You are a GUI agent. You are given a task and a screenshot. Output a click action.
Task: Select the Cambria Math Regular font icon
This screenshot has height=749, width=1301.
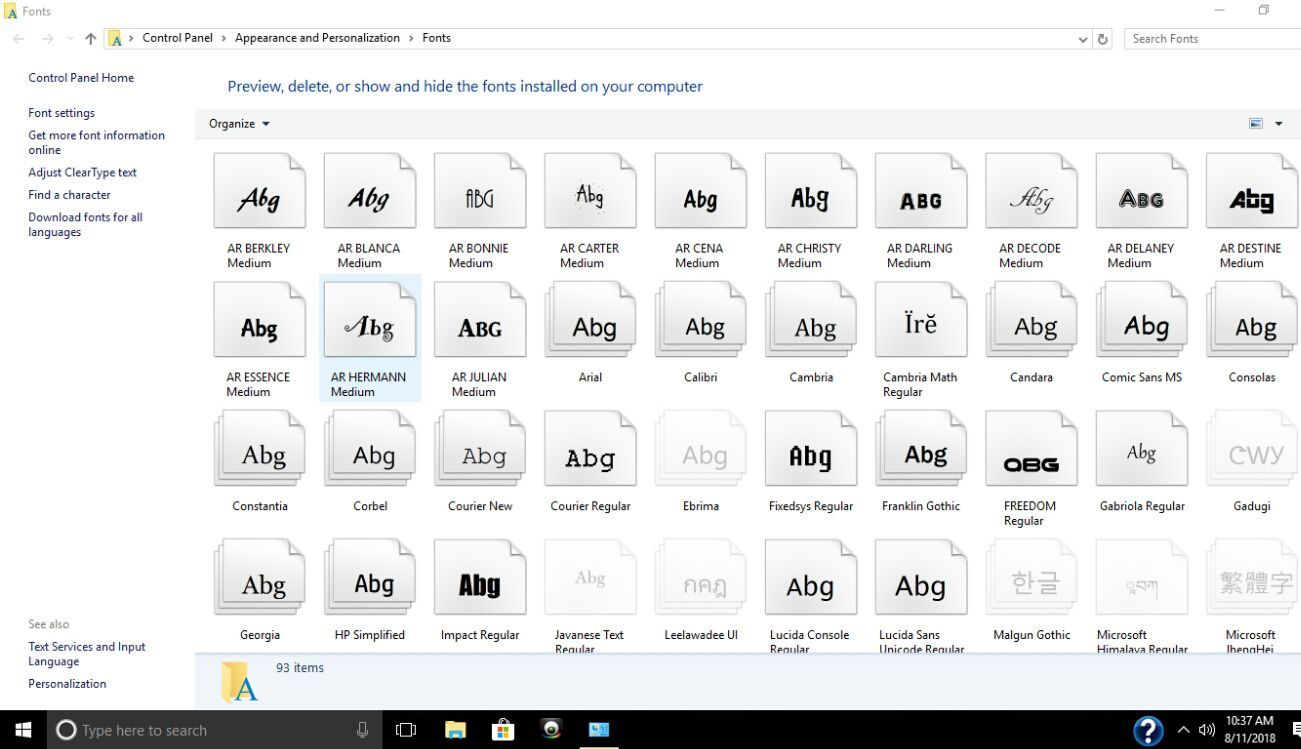pyautogui.click(x=921, y=320)
